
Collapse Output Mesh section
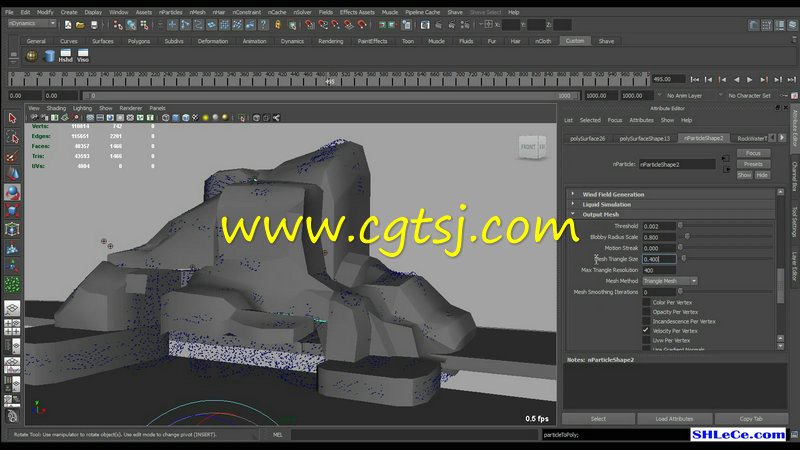[573, 214]
